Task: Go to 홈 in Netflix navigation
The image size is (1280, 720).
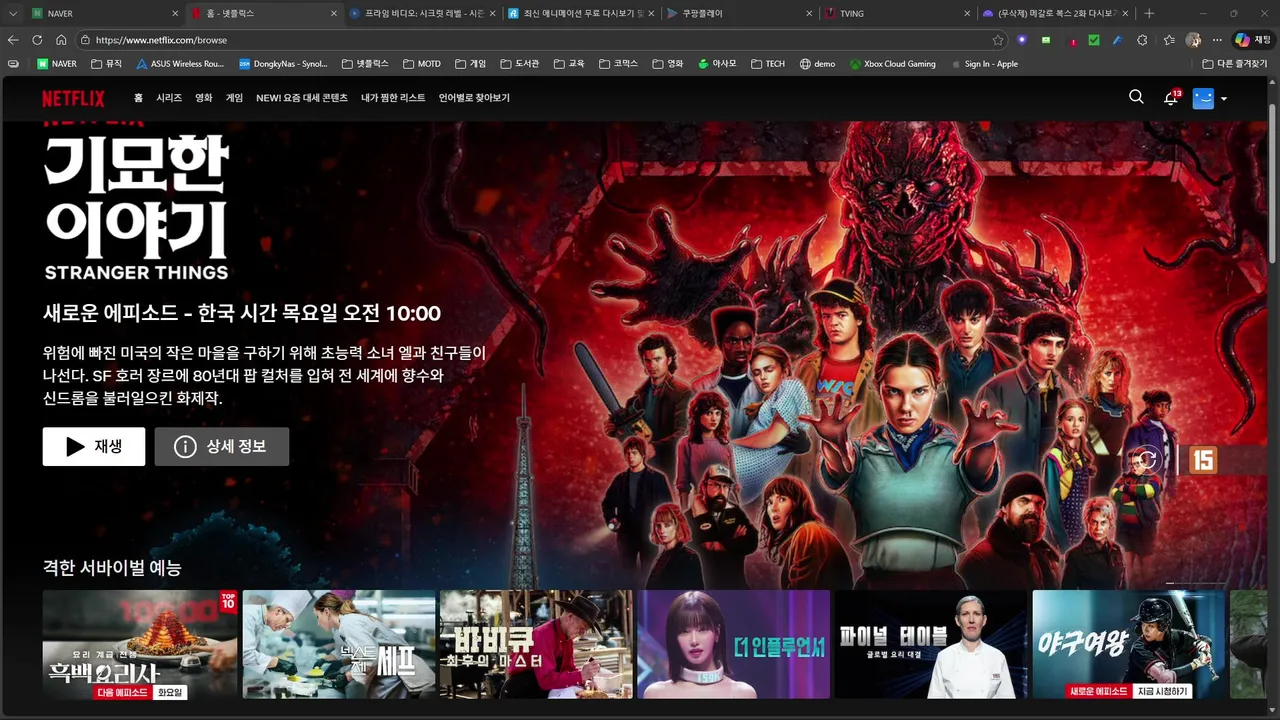Action: (138, 98)
